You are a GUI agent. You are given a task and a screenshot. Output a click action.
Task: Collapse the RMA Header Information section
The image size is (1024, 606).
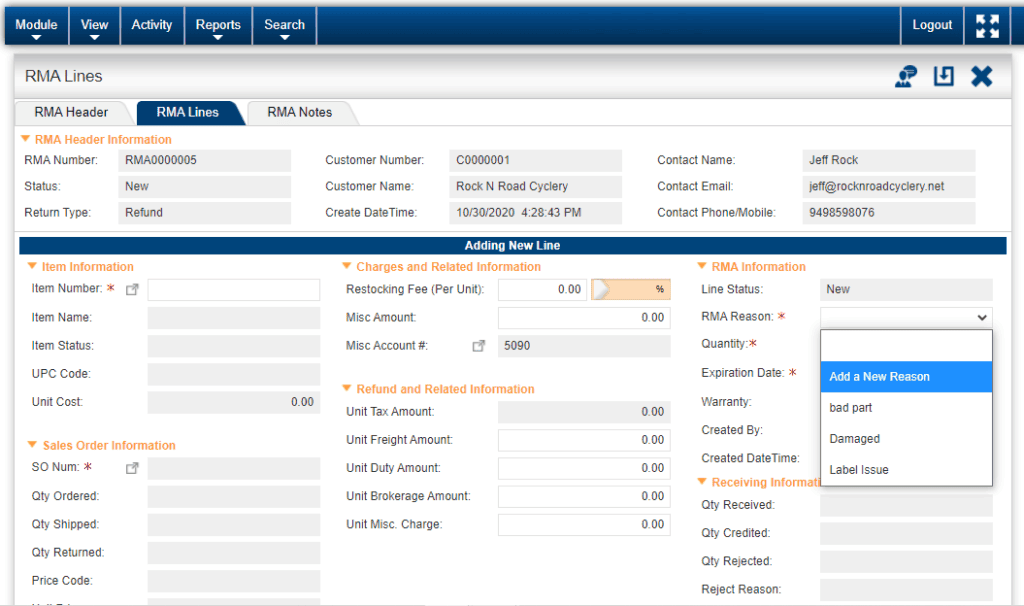point(24,139)
